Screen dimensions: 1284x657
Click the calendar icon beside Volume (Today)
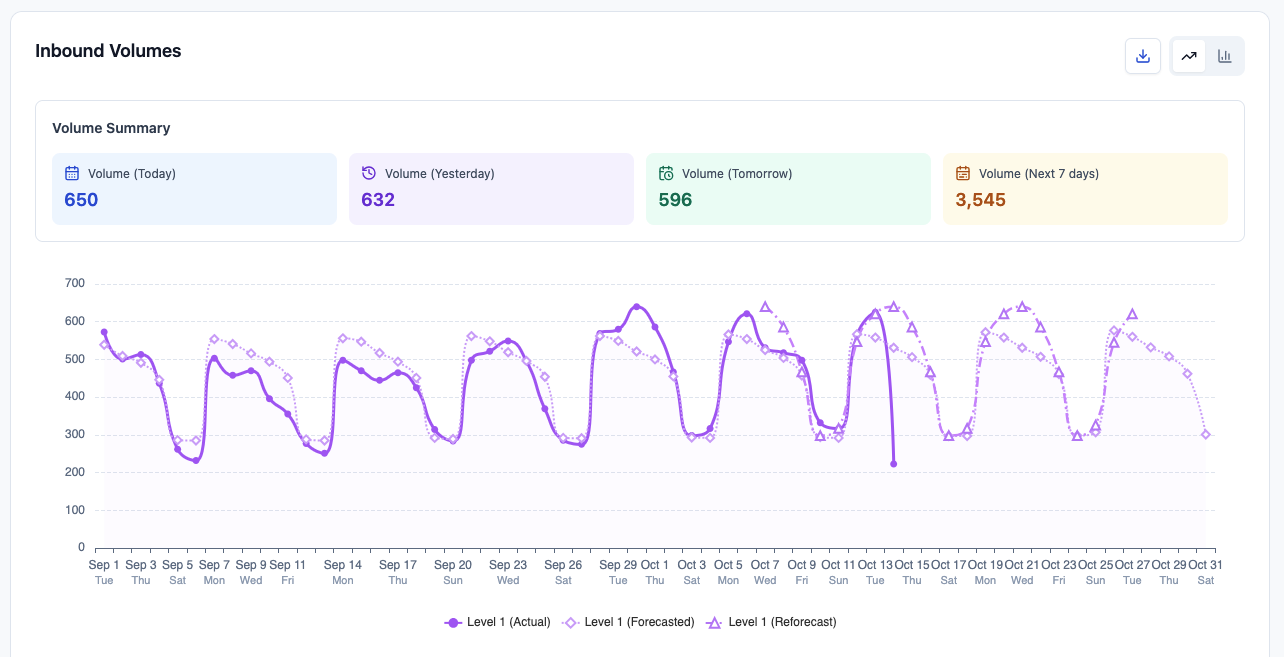tap(72, 173)
